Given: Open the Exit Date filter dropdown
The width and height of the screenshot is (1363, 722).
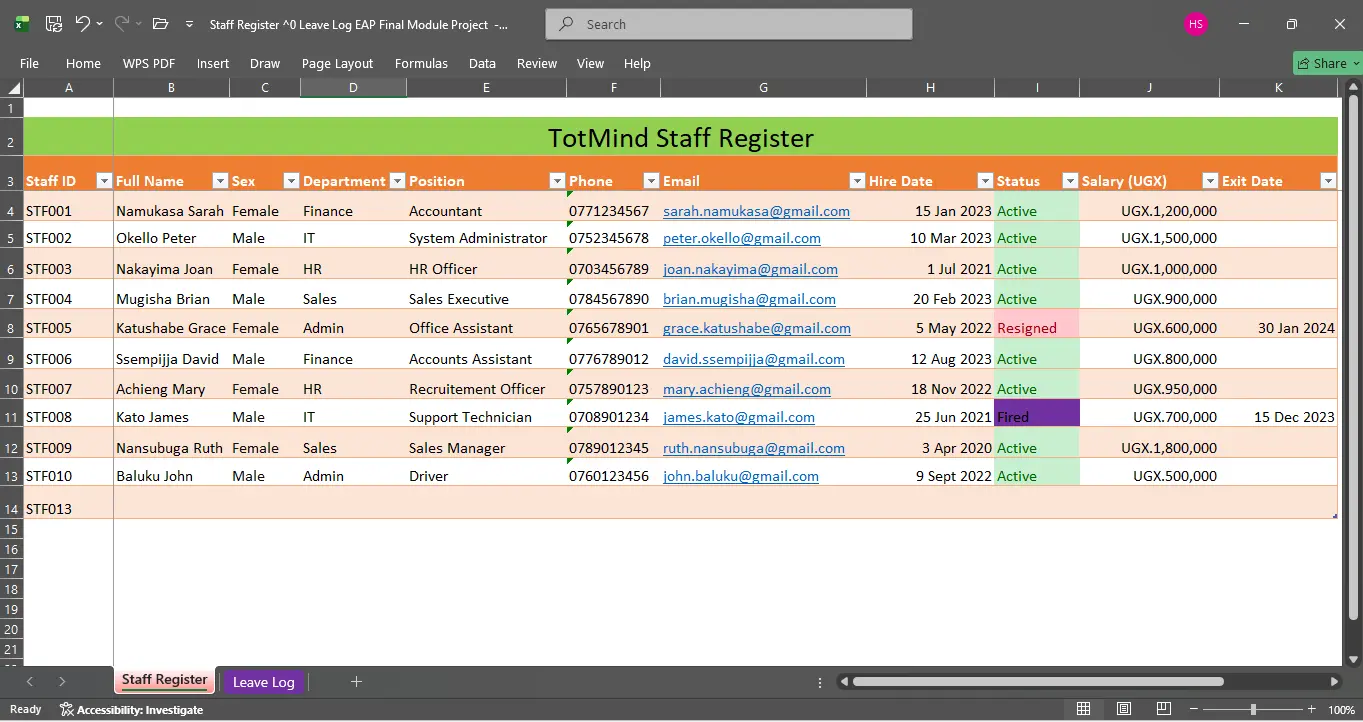Looking at the screenshot, I should tap(1328, 181).
